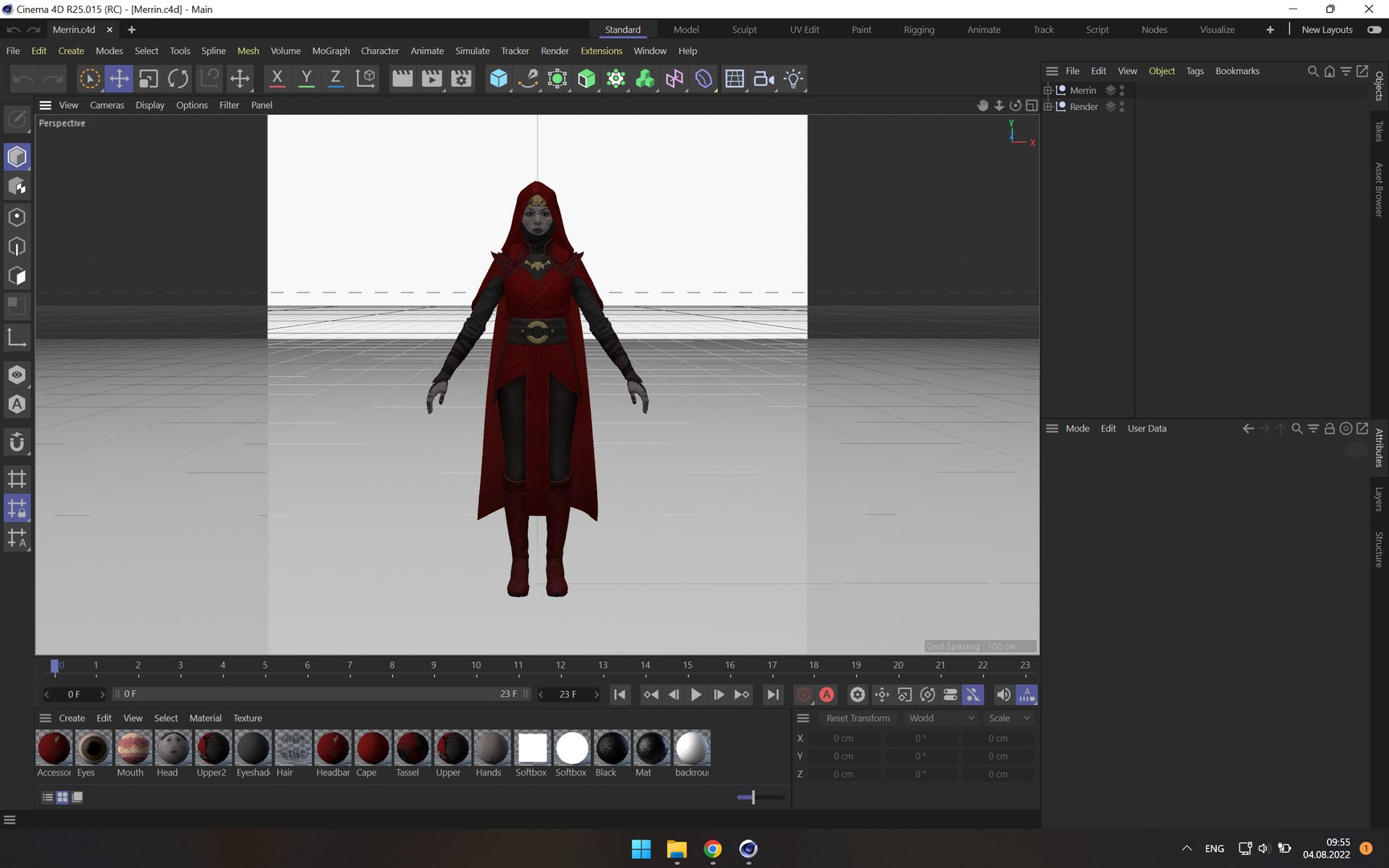Switch to Model mode in the left palette

(x=17, y=157)
